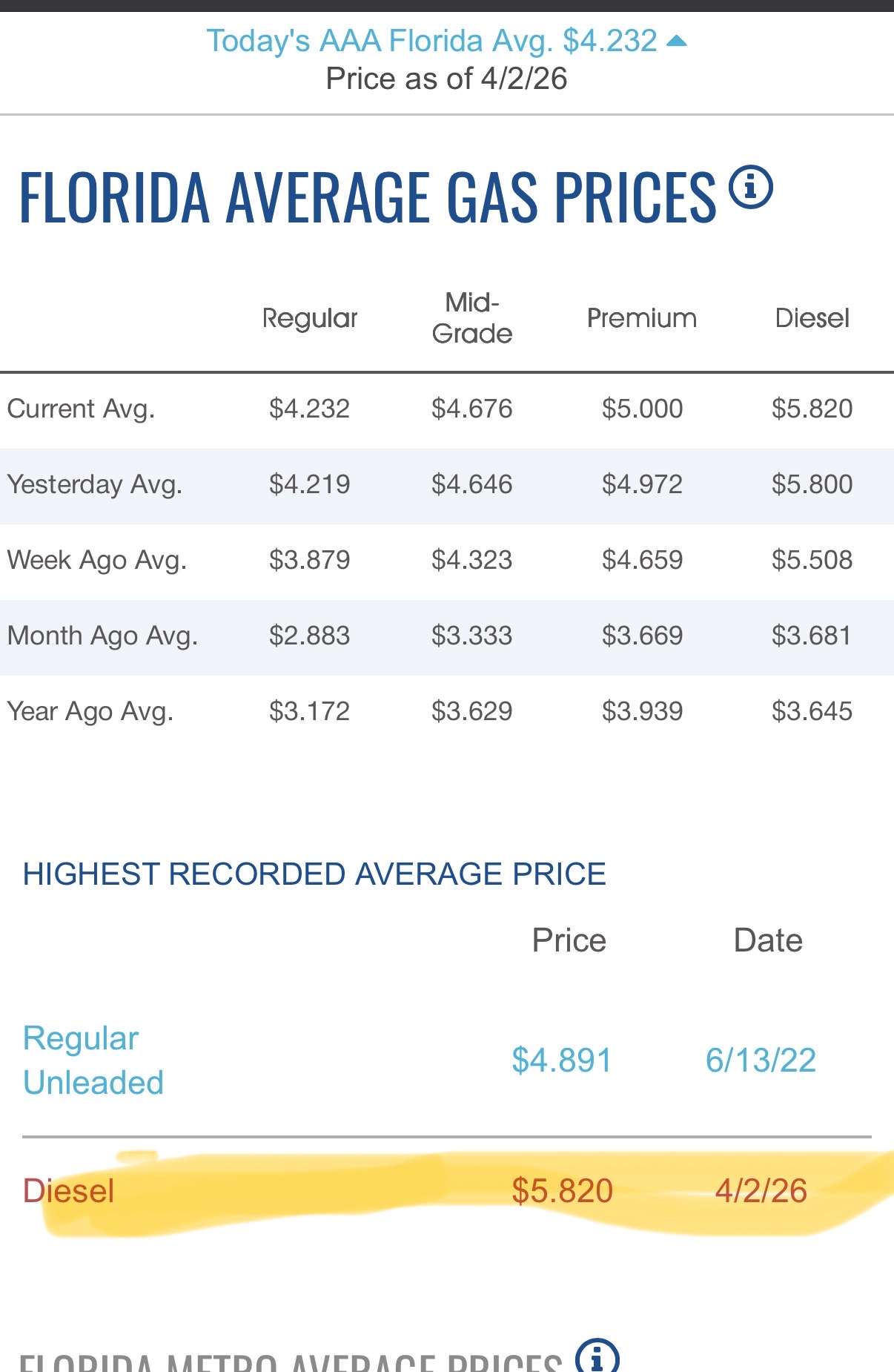
Task: Click the Premium column header
Action: click(642, 318)
